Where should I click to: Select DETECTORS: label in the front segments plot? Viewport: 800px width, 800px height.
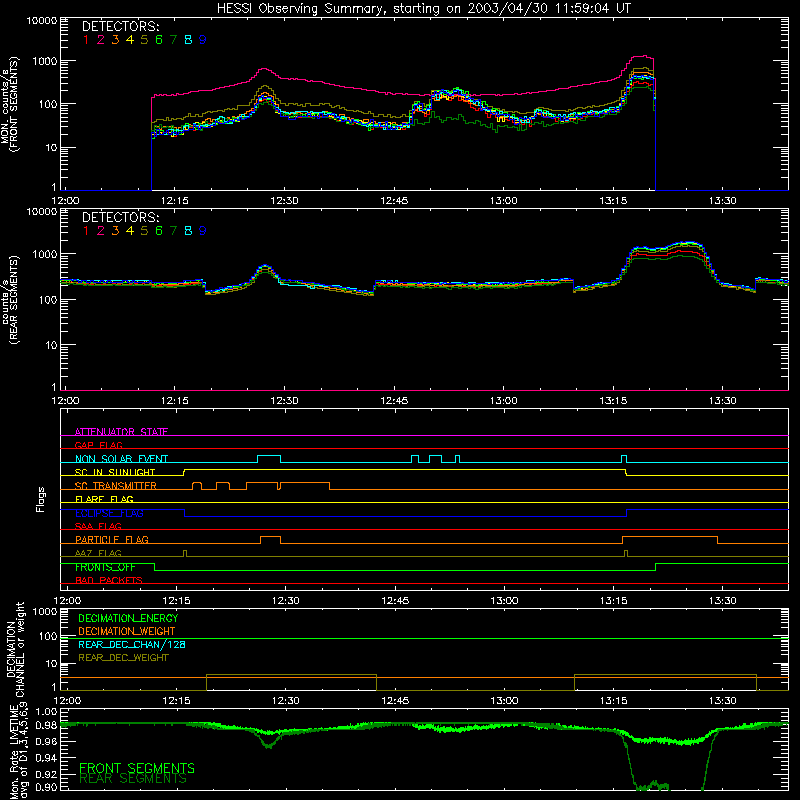pyautogui.click(x=120, y=26)
